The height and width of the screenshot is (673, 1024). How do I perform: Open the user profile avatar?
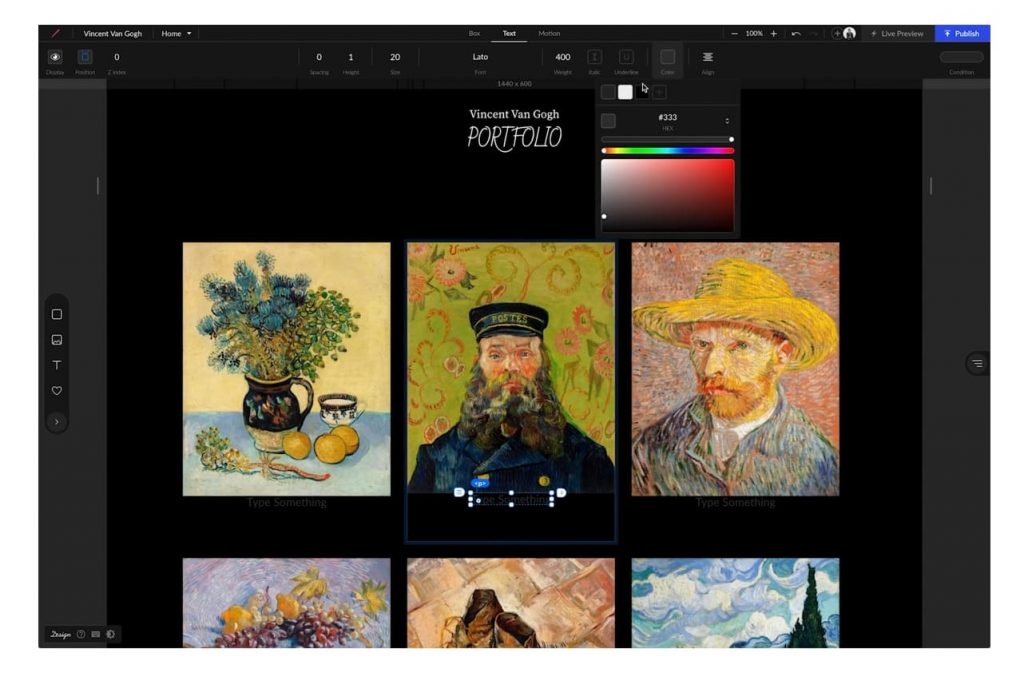(850, 33)
